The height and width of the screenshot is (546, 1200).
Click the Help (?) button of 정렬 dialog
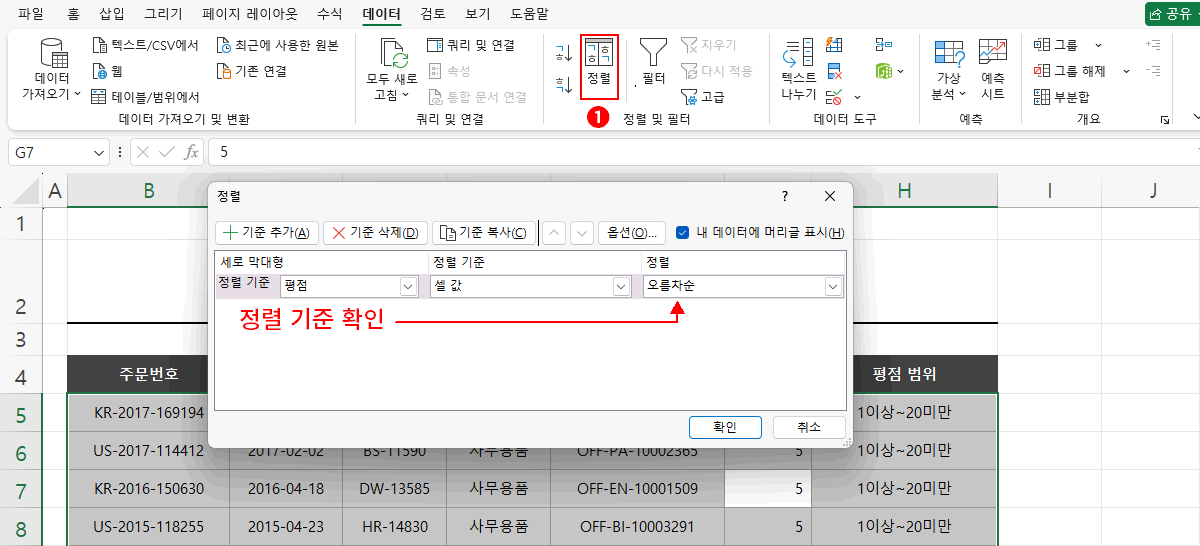click(x=785, y=196)
